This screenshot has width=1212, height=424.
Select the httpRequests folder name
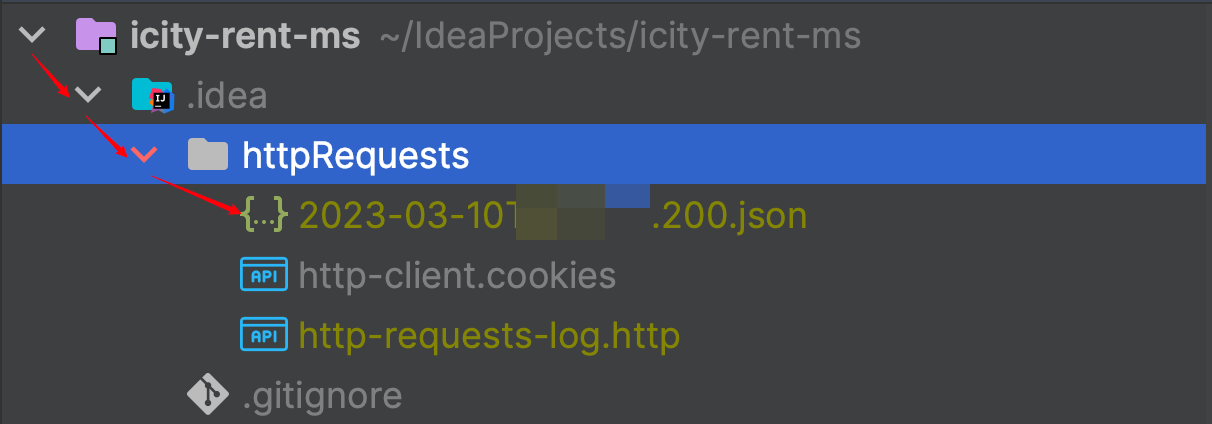[356, 155]
